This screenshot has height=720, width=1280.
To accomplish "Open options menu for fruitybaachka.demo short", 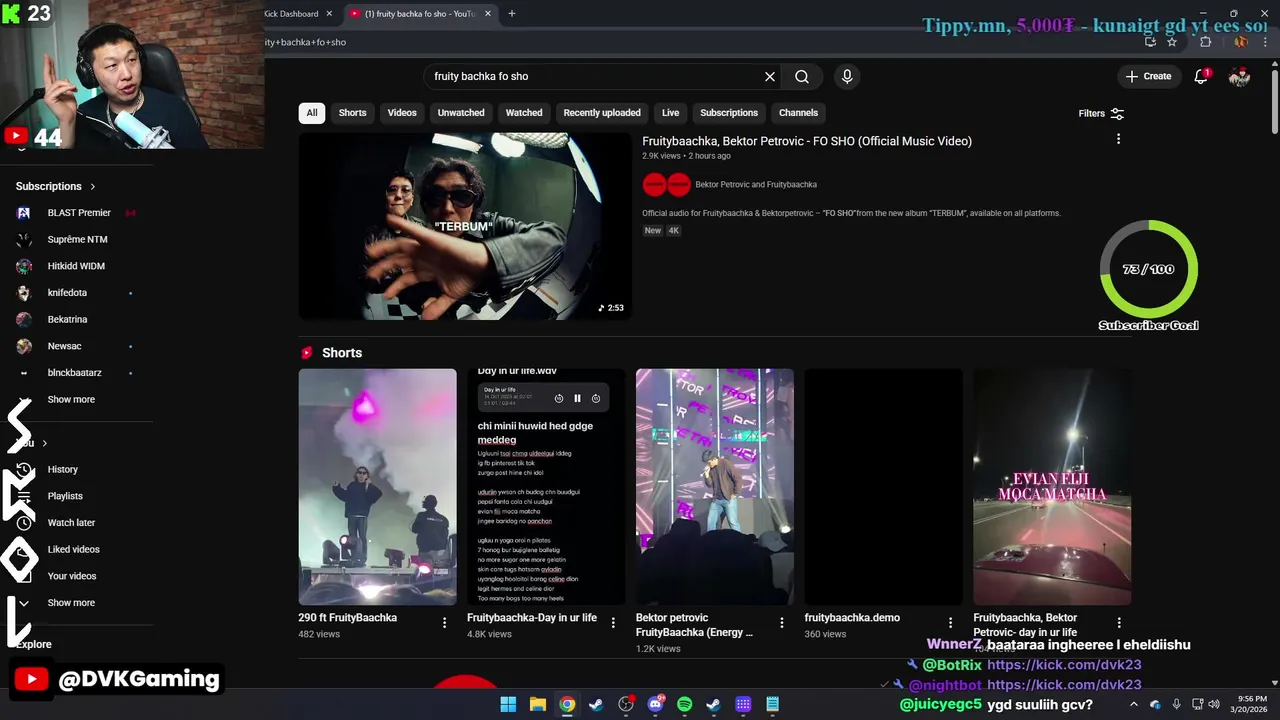I will tap(950, 622).
